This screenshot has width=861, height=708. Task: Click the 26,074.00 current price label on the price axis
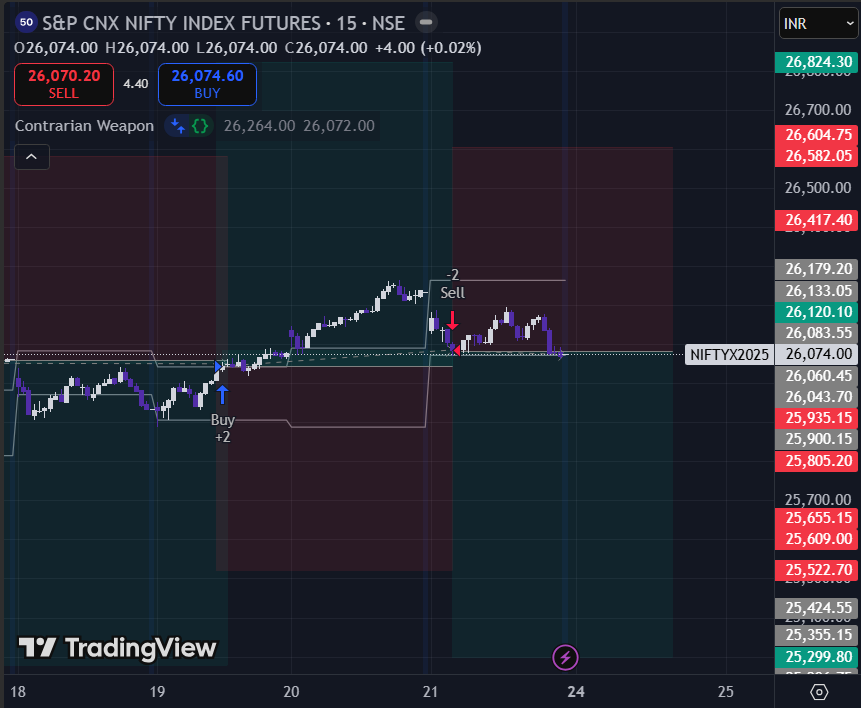click(x=818, y=354)
